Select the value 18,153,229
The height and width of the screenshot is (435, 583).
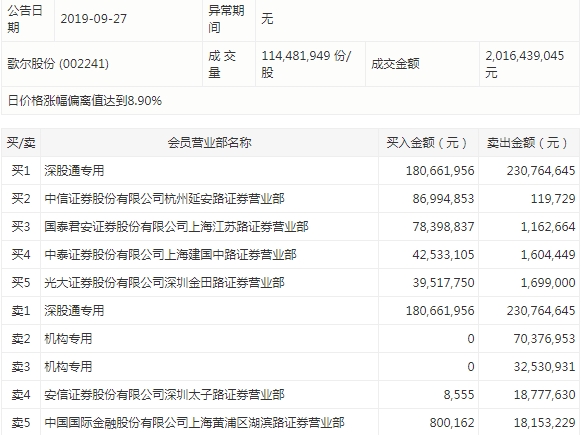[544, 423]
